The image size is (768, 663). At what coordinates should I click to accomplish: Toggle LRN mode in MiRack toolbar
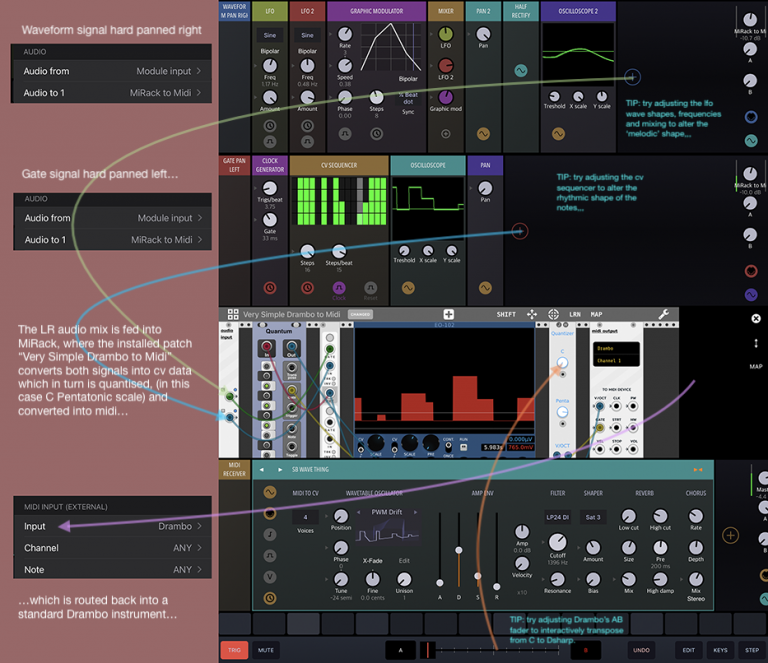click(575, 314)
